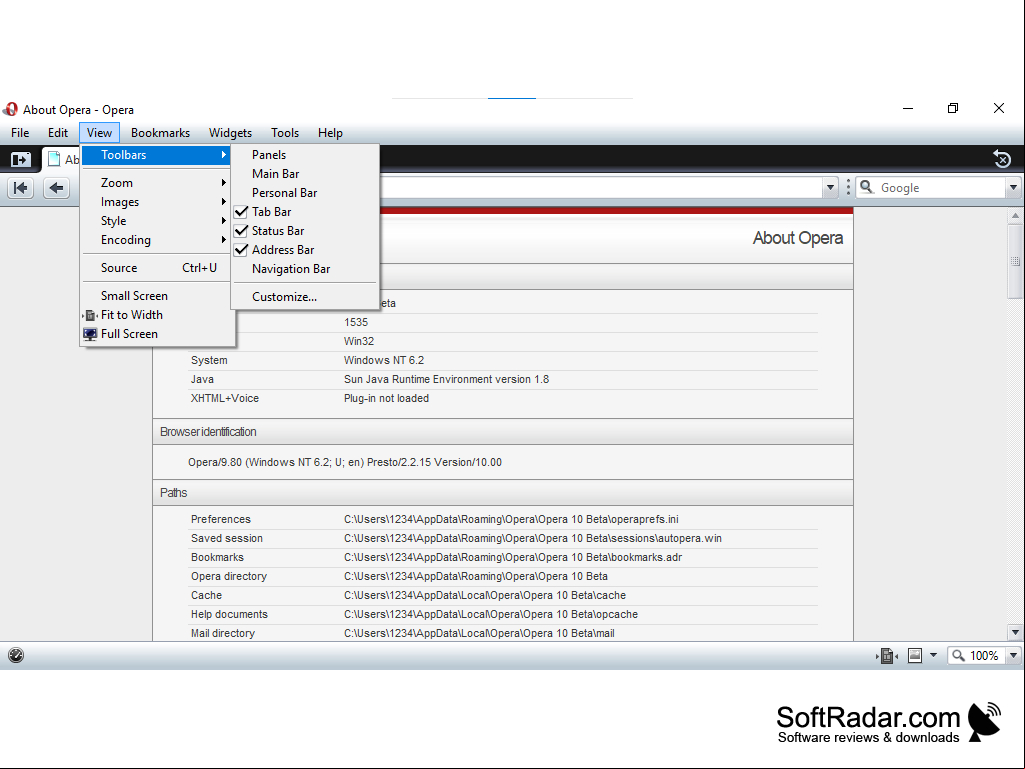
Task: Click the Rewind navigation button
Action: (x=20, y=188)
